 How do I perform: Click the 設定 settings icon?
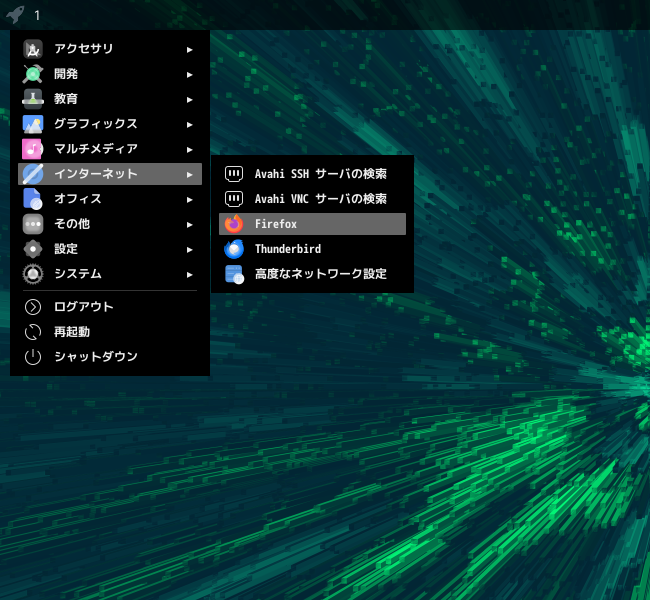pos(33,249)
